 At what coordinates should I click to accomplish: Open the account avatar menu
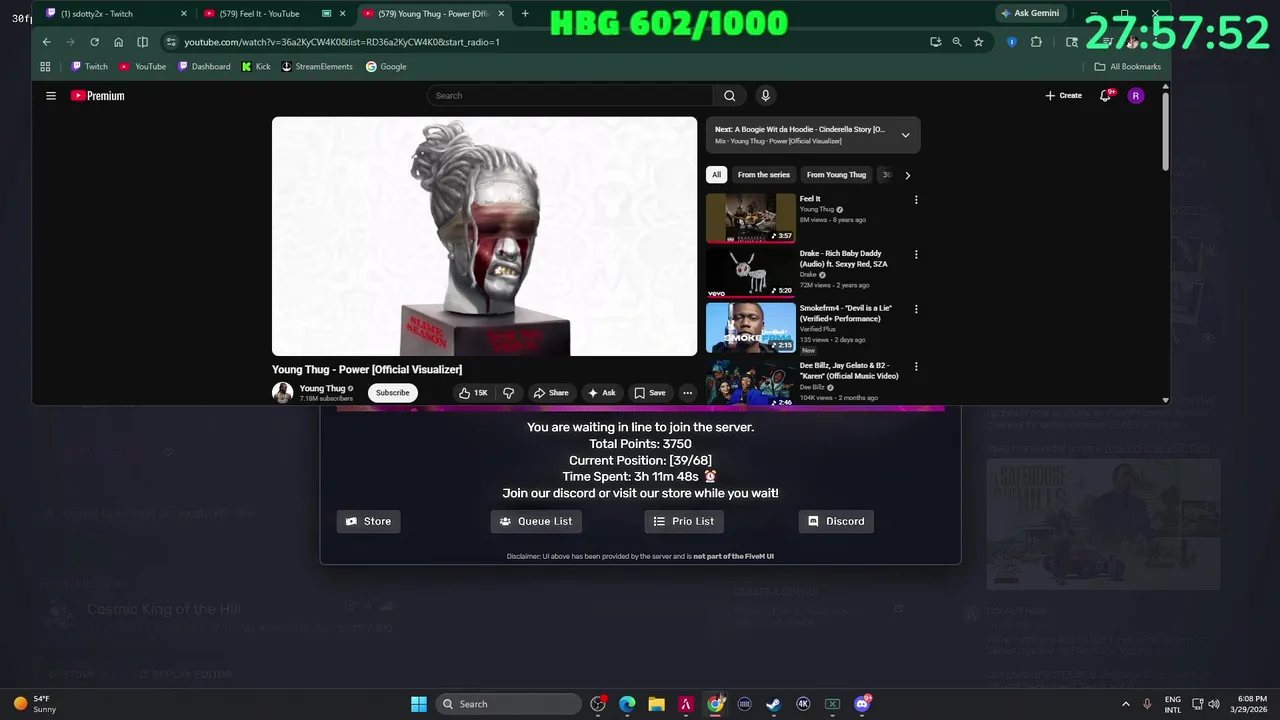pyautogui.click(x=1135, y=96)
